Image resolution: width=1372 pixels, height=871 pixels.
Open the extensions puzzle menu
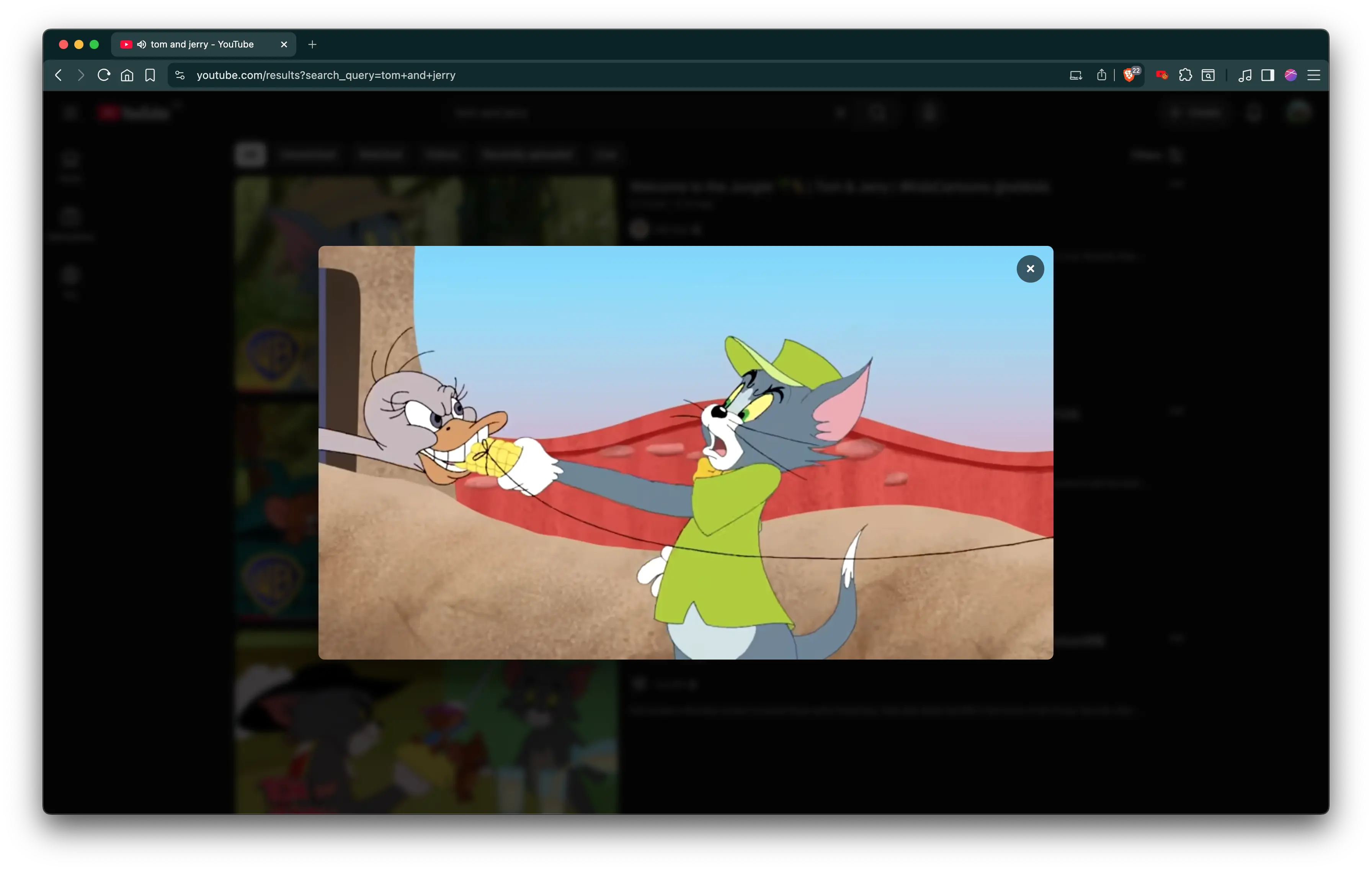1185,75
